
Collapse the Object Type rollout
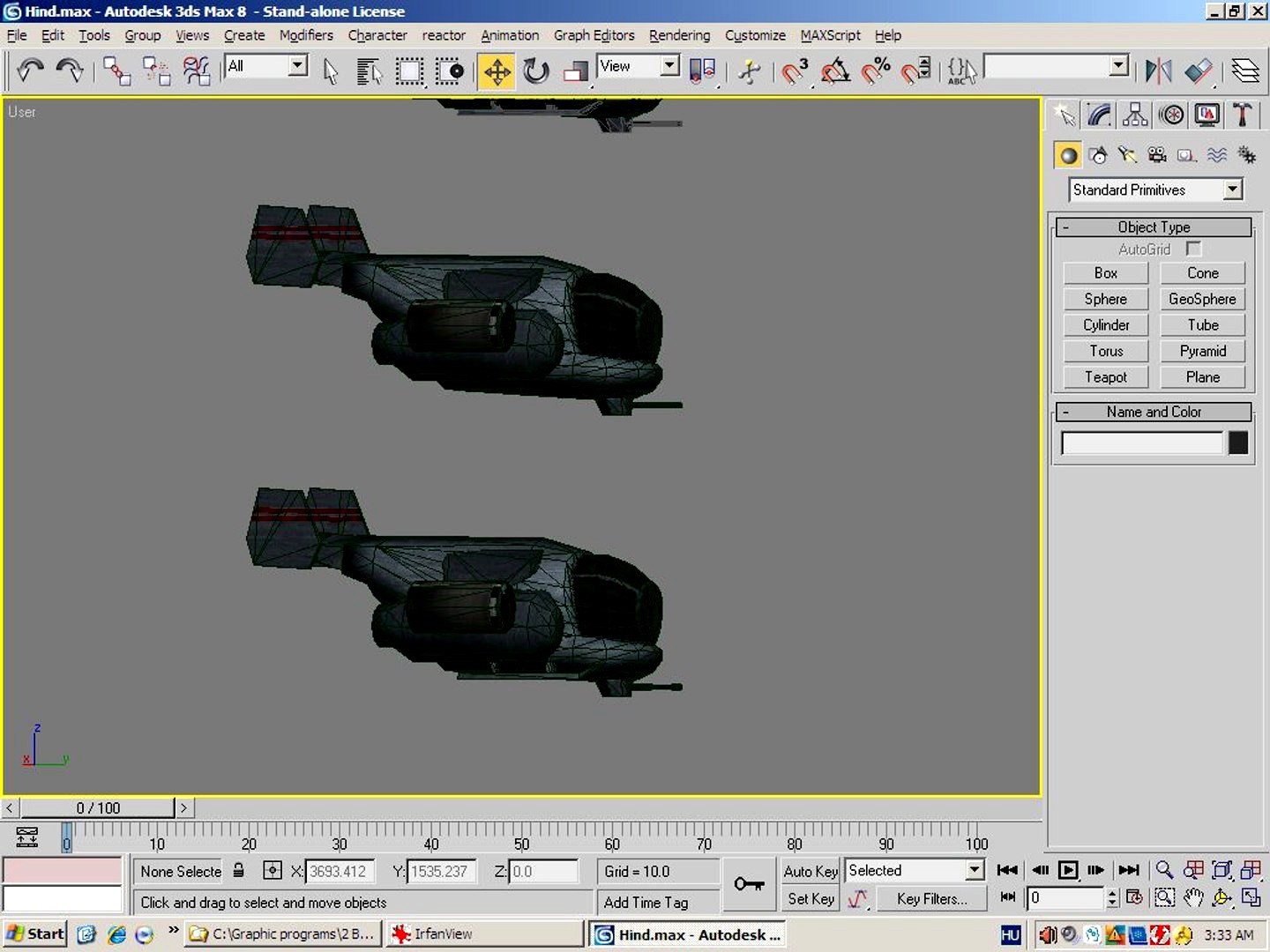[x=1154, y=227]
